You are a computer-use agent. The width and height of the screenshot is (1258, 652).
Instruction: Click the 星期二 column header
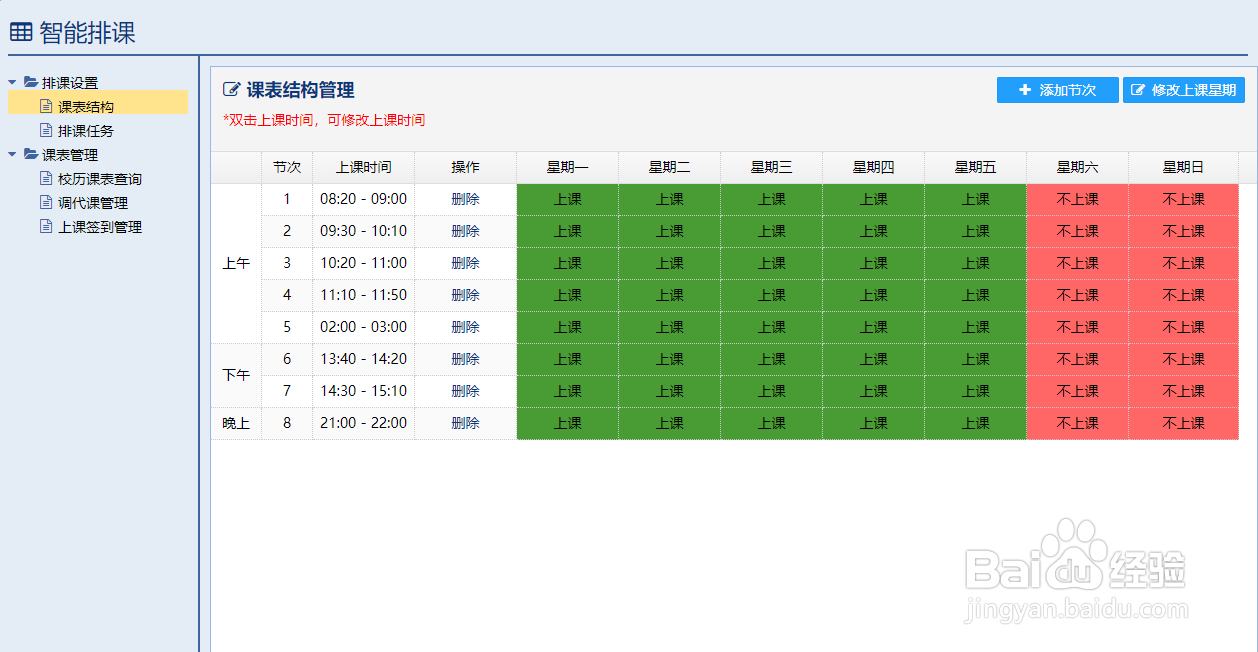coord(669,167)
